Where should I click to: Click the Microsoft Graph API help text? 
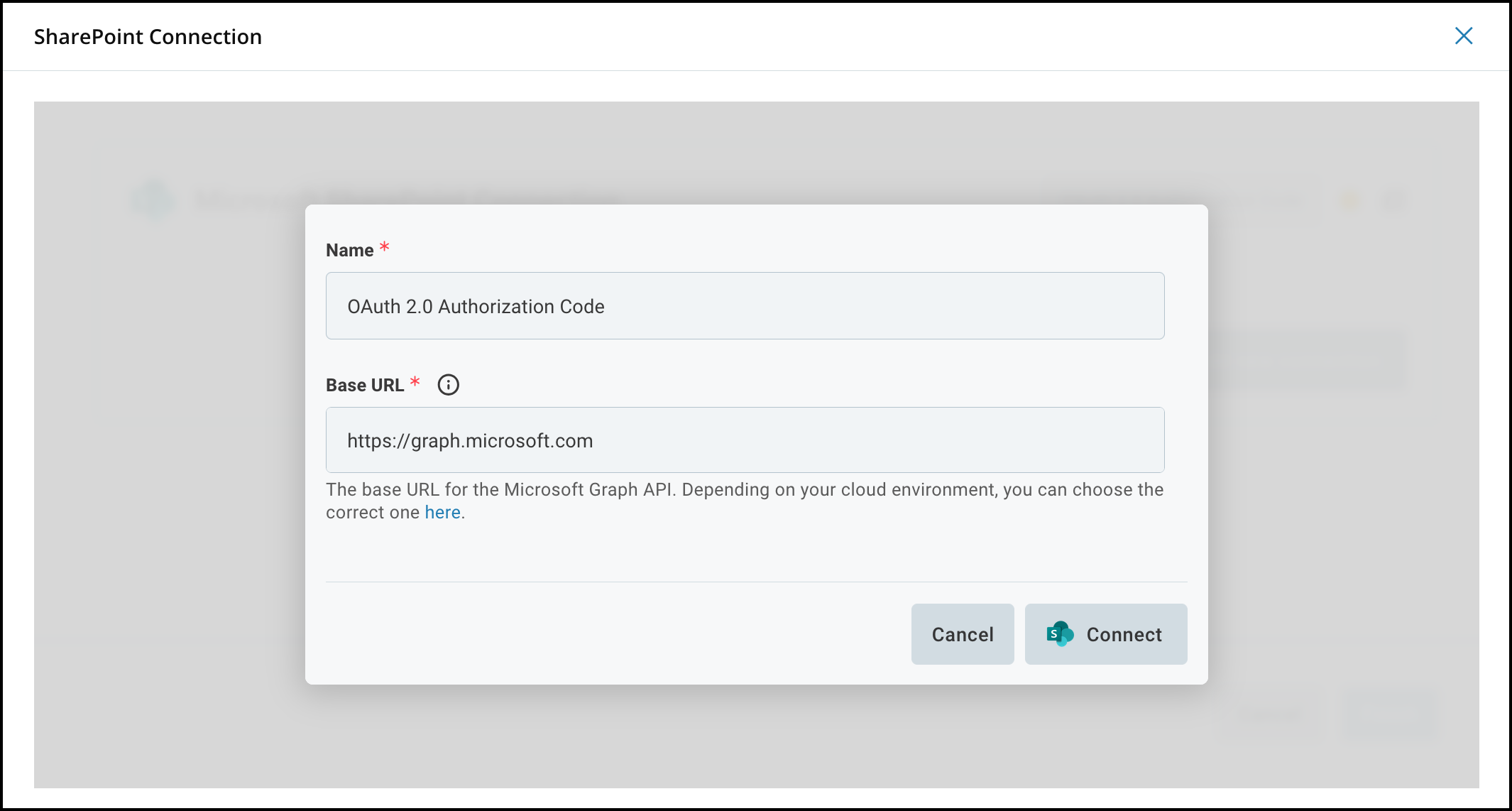pos(745,501)
